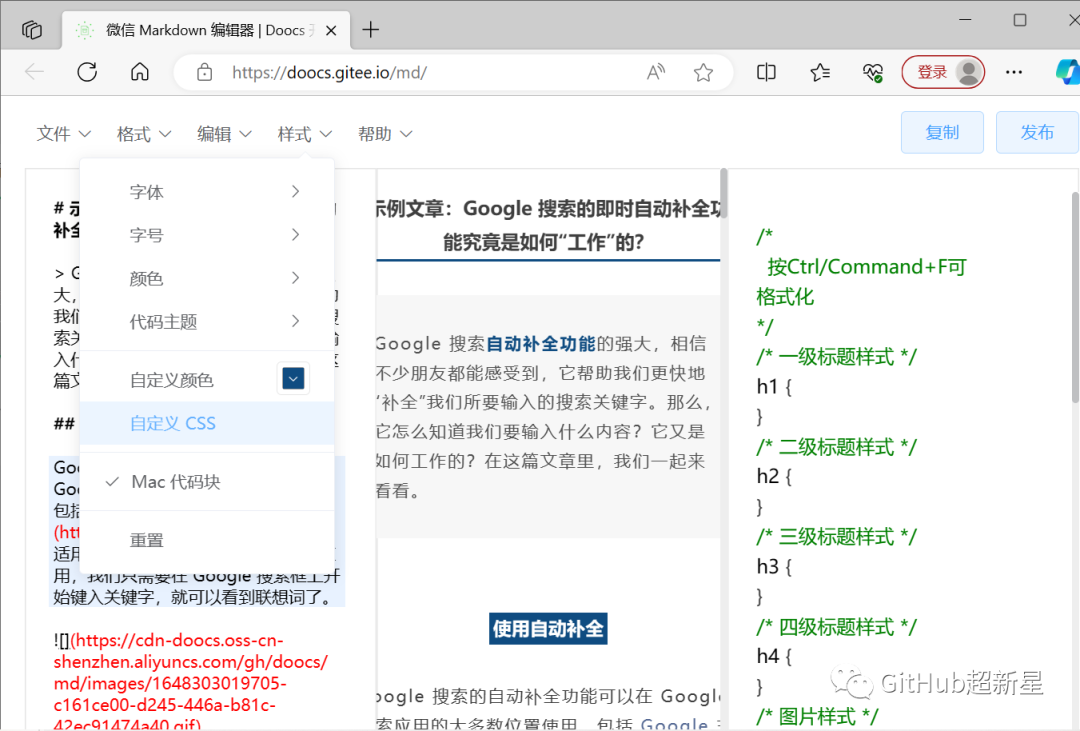Click the /* 二级标题样式 */ comment
This screenshot has height=731, width=1080.
click(836, 446)
